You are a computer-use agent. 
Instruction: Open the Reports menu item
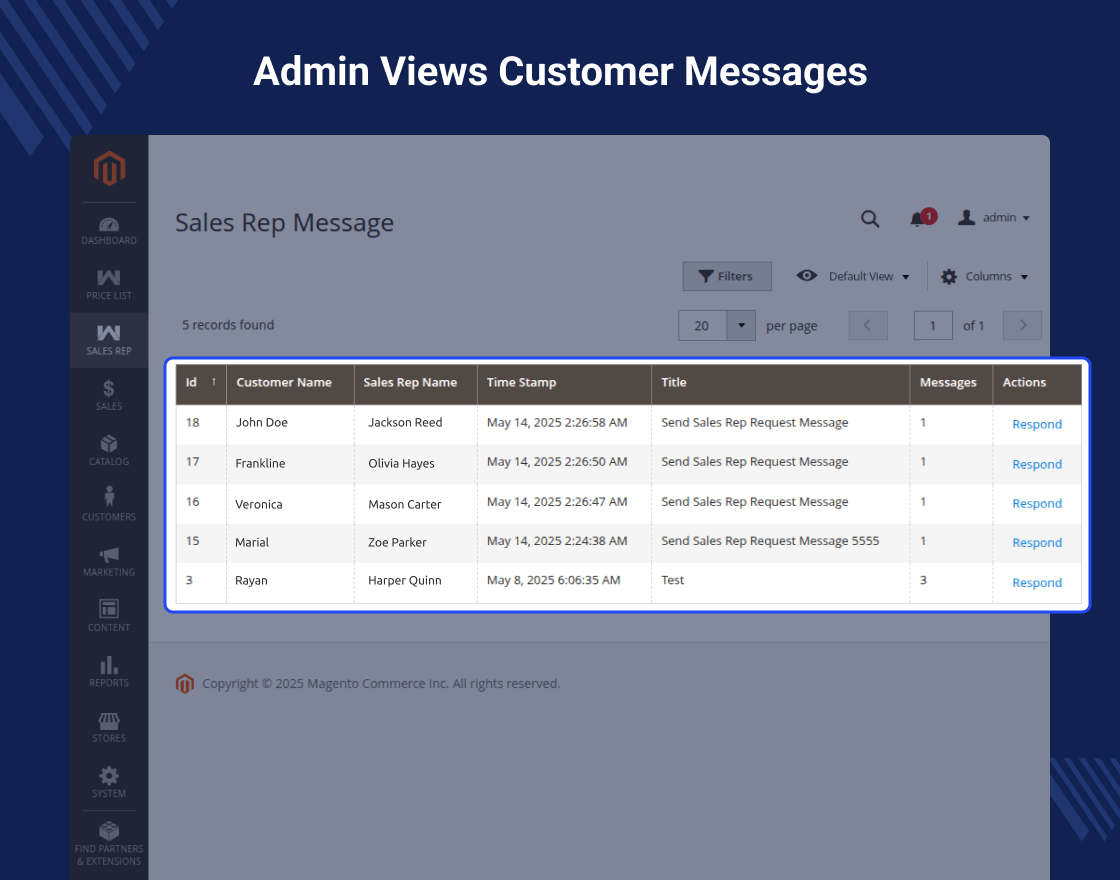pos(109,671)
